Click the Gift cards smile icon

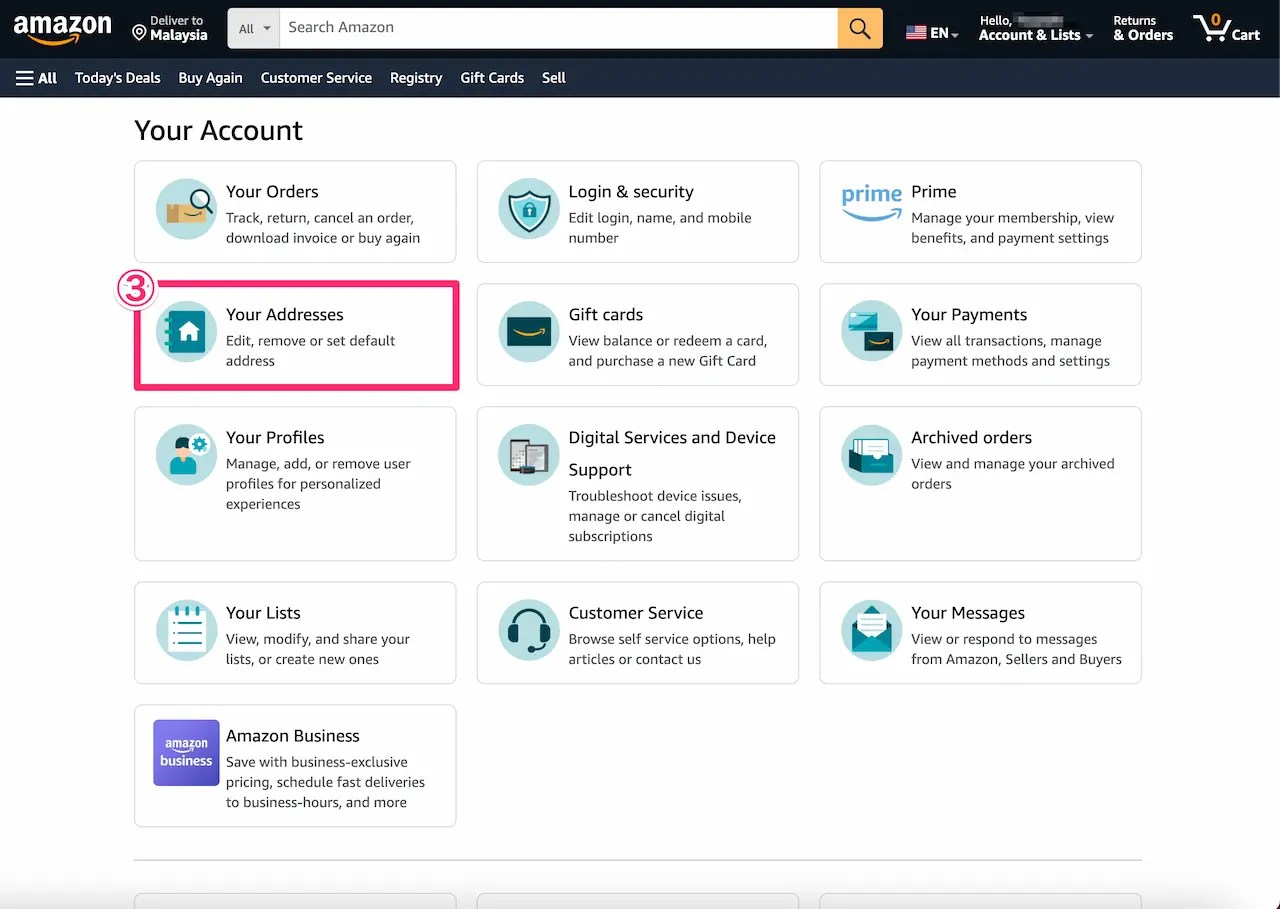point(528,332)
